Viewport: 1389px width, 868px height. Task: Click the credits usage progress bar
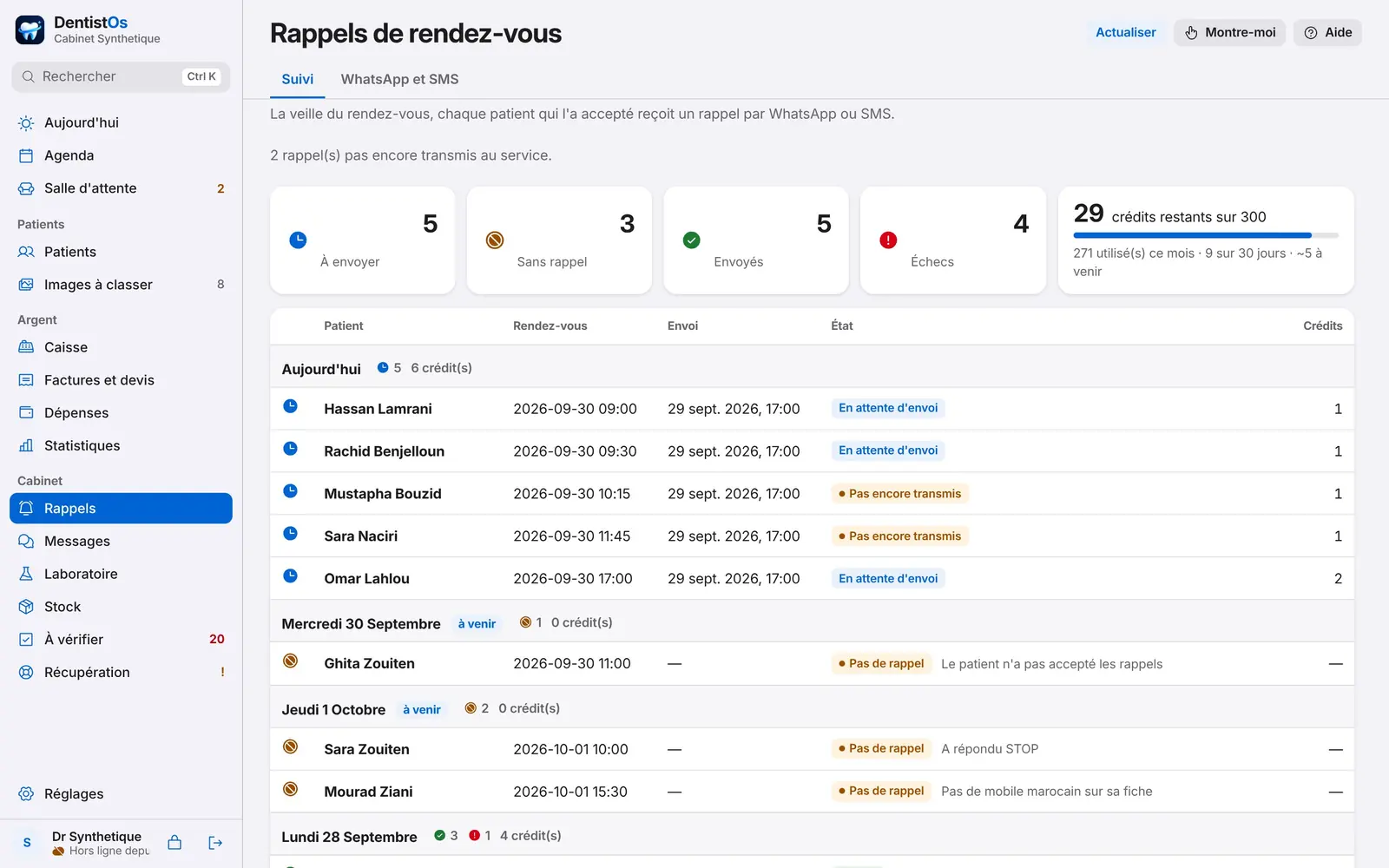coord(1206,235)
